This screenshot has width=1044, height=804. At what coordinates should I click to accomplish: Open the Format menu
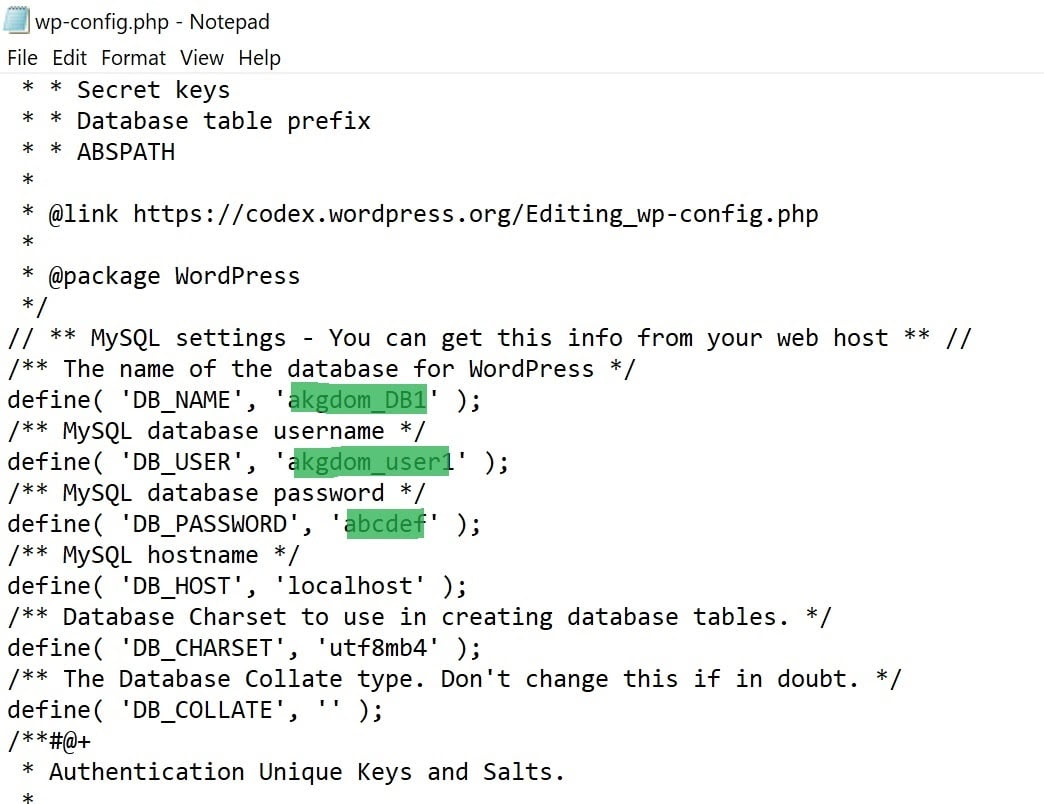coord(133,58)
